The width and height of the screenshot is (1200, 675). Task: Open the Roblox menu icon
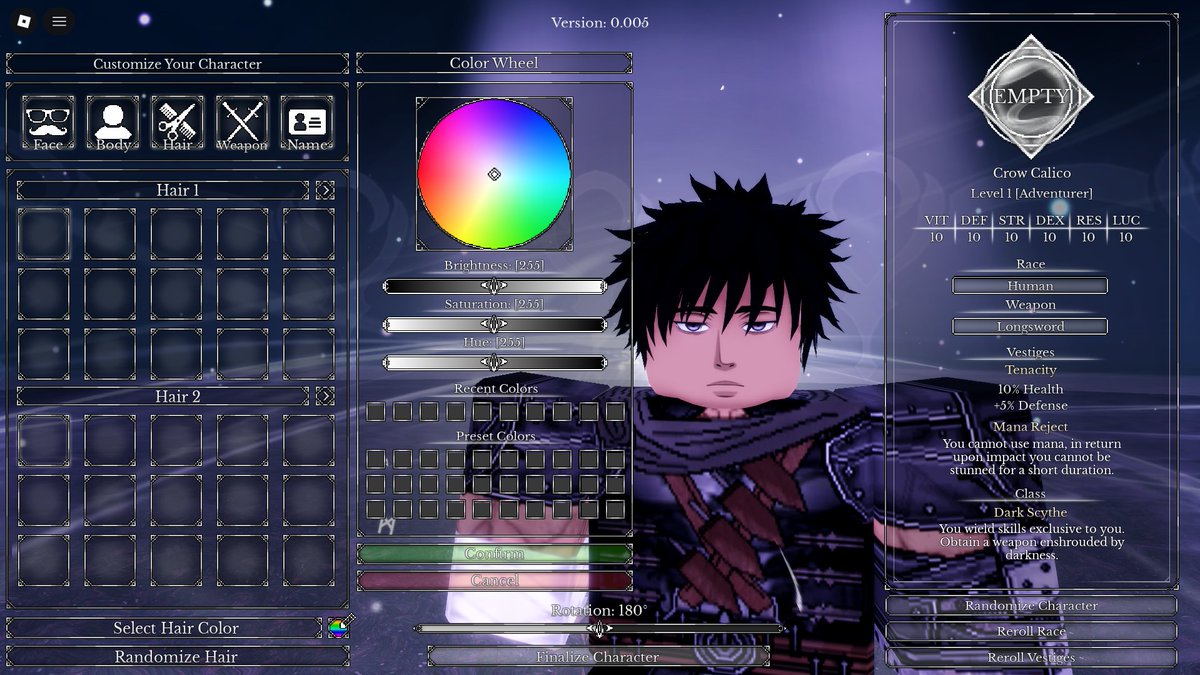[x=24, y=20]
